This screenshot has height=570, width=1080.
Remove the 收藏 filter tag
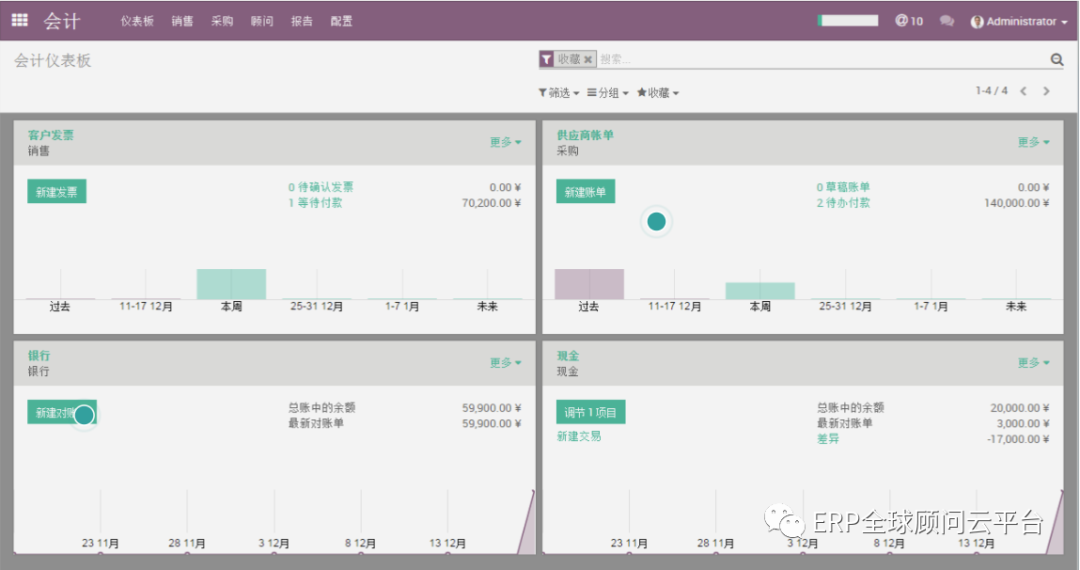tap(588, 60)
